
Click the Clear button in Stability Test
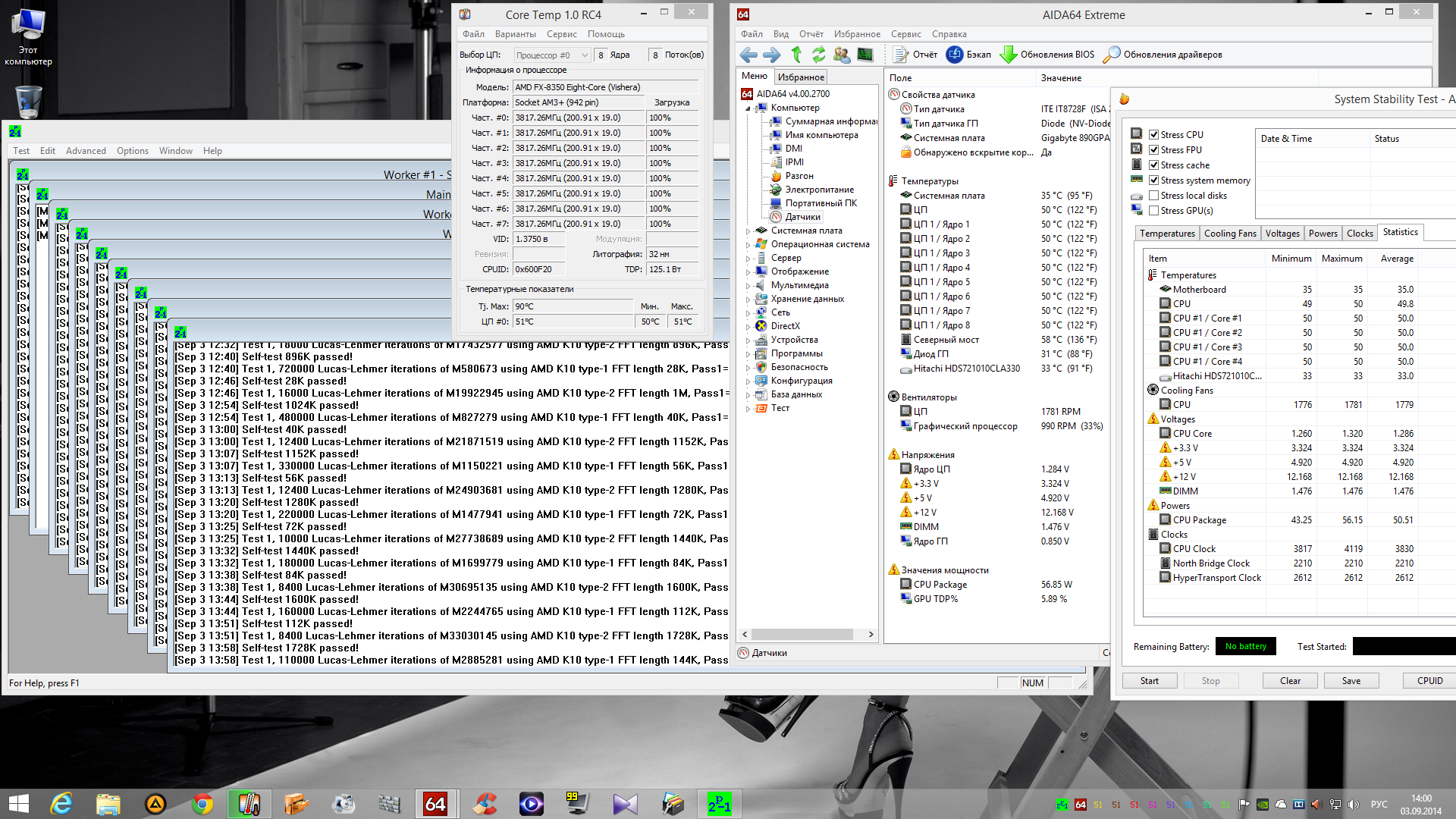1290,681
